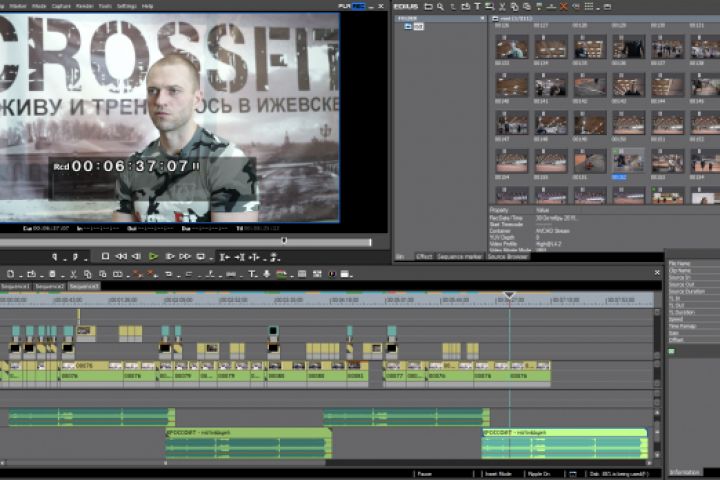Set the Out point with the Set Out icon
Image resolution: width=720 pixels, height=480 pixels.
[76, 257]
